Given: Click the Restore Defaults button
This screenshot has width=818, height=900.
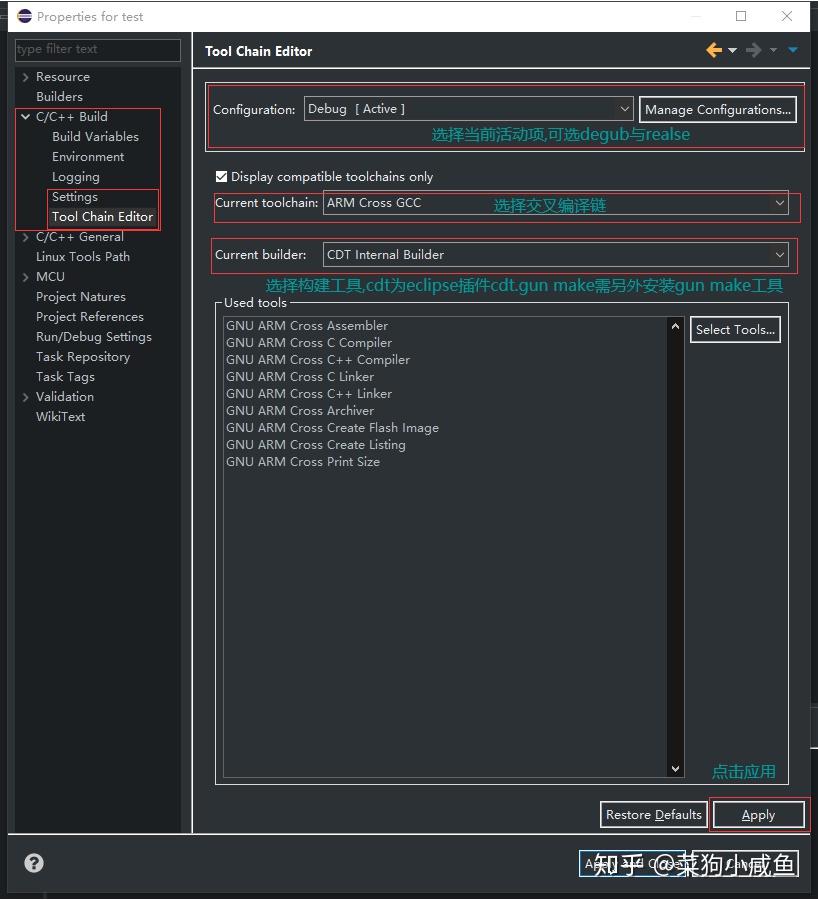Looking at the screenshot, I should pos(653,814).
